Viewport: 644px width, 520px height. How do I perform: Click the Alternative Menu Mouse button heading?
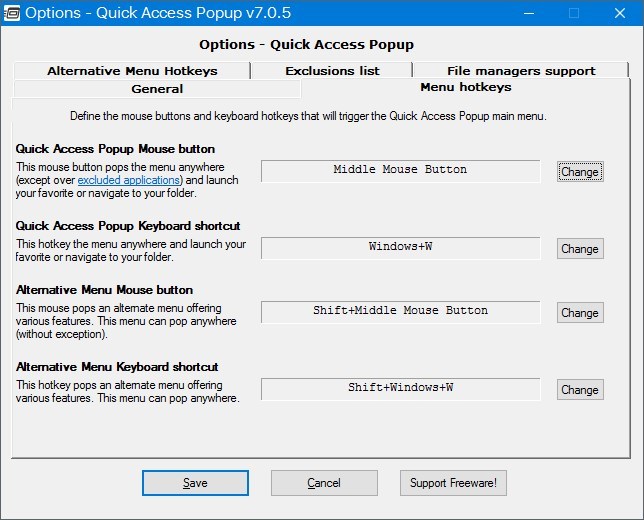[x=104, y=290]
